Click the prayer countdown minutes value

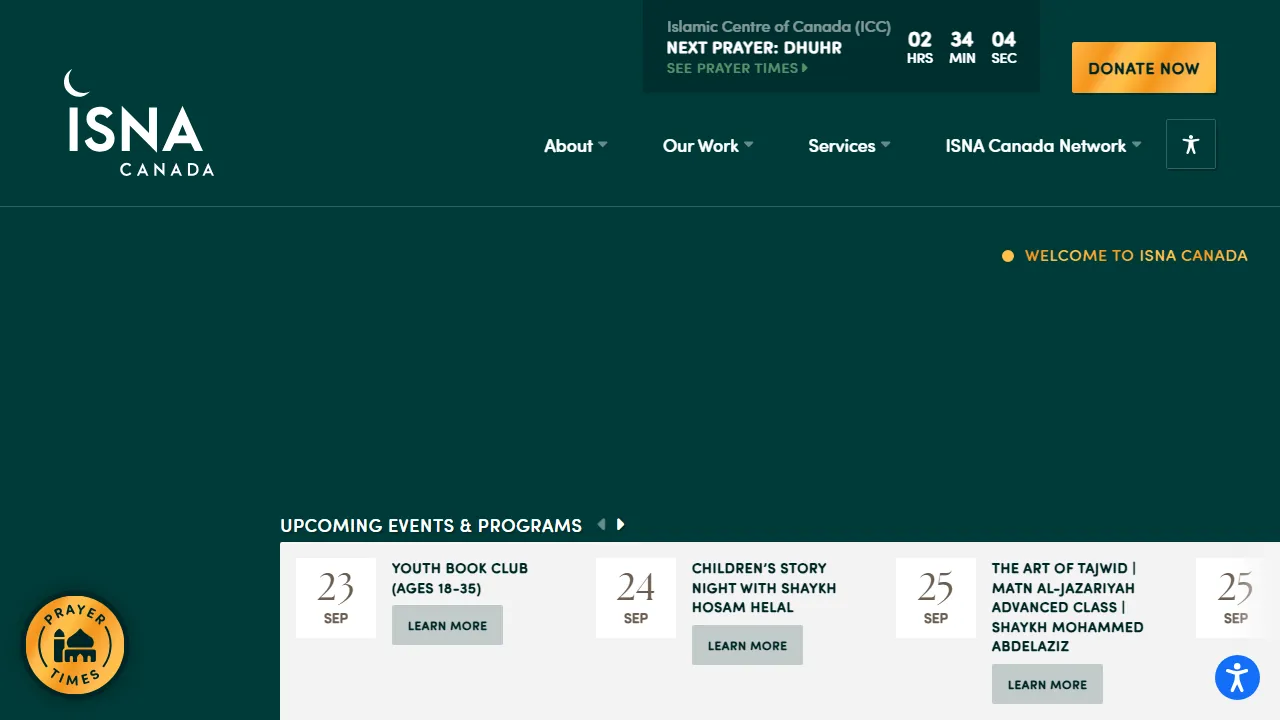pos(962,40)
